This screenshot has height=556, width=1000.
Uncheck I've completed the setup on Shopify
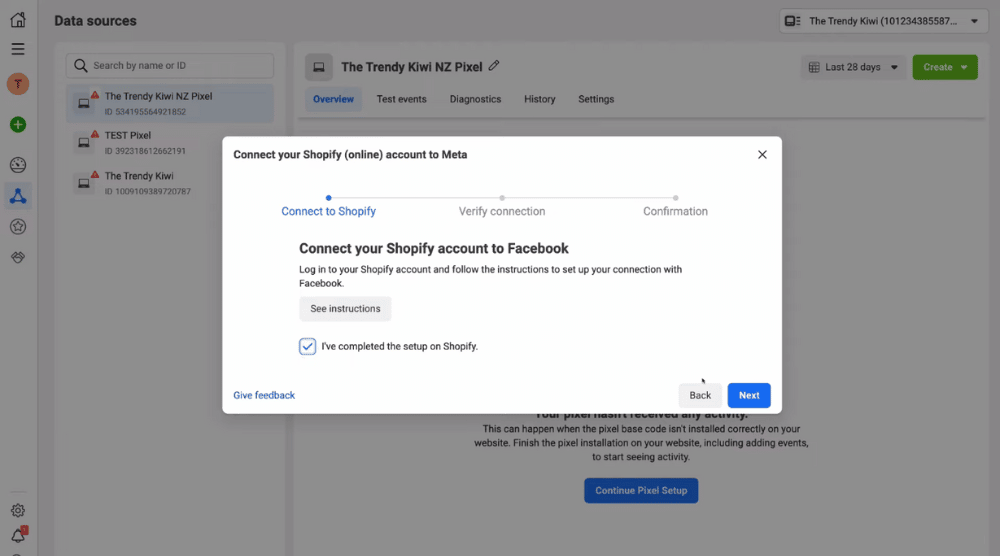307,346
